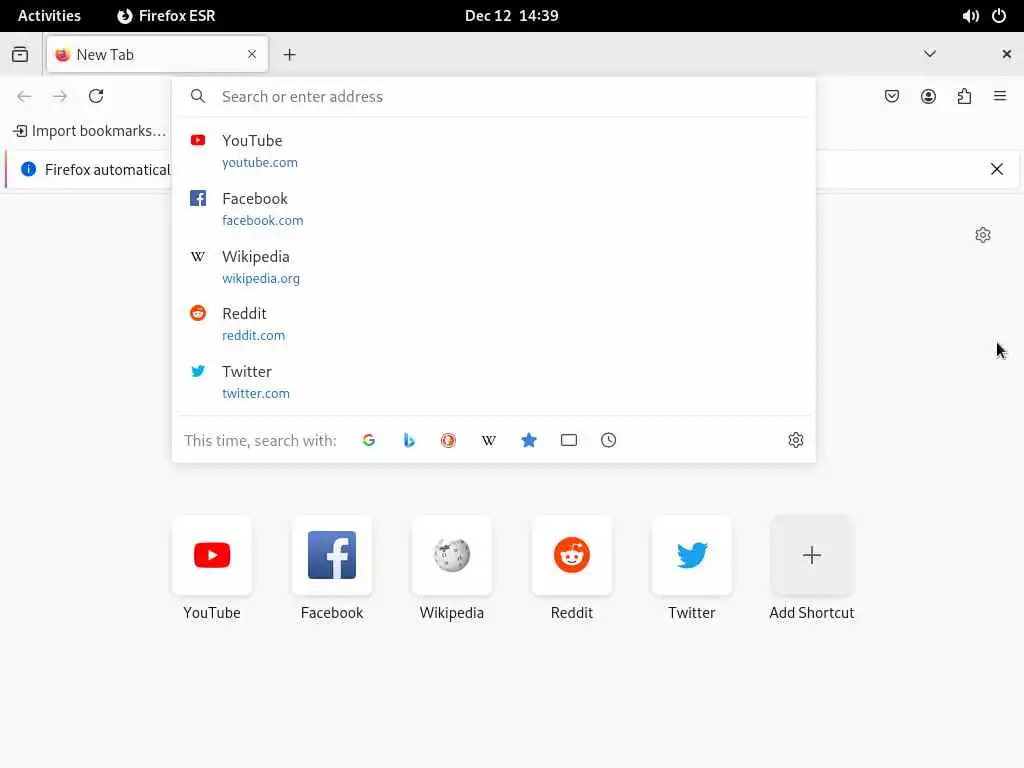Open new tab page personalization gear

(983, 235)
